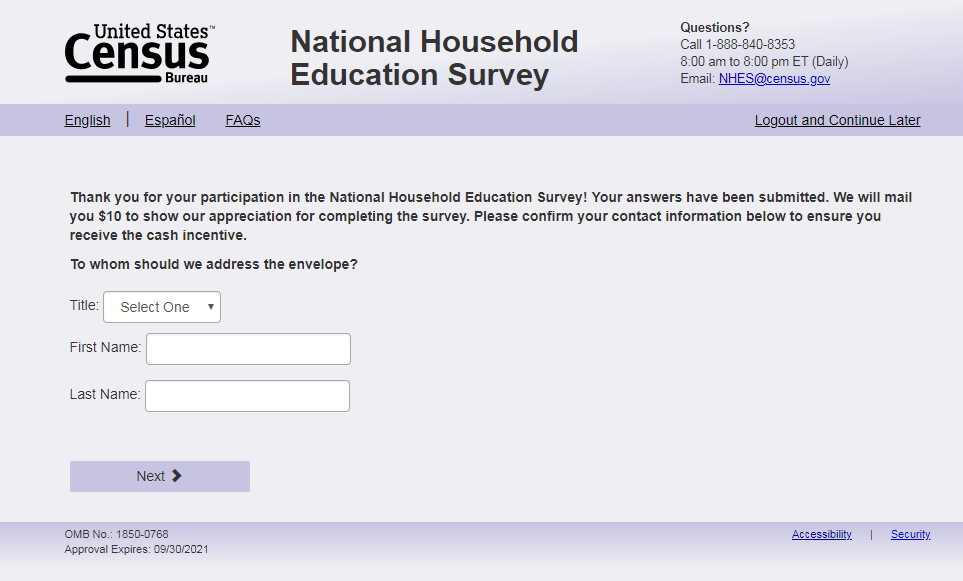Open the FAQs page
This screenshot has width=963, height=581.
click(243, 120)
